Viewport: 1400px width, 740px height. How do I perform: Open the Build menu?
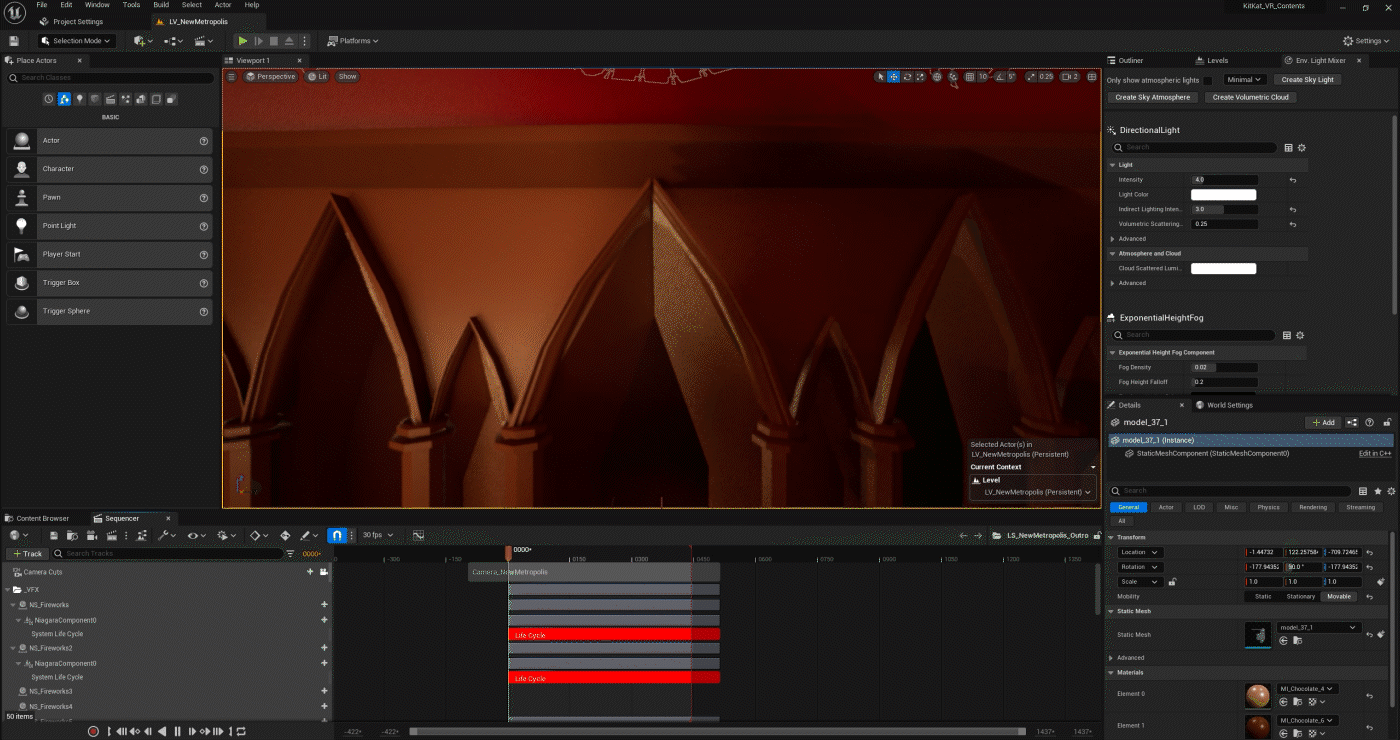[x=160, y=5]
